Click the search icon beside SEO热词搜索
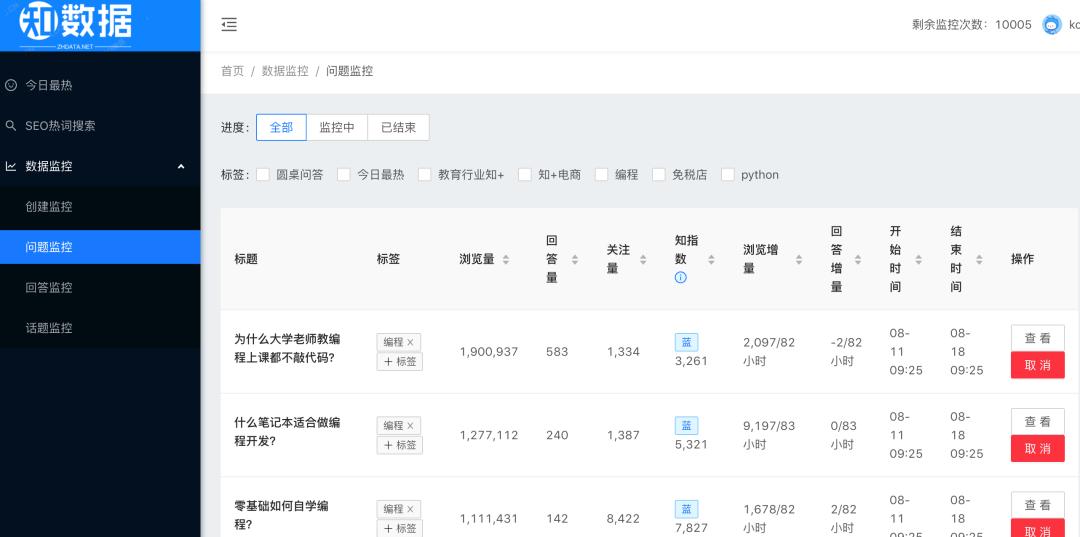Screen dimensions: 1080x537 [10, 126]
